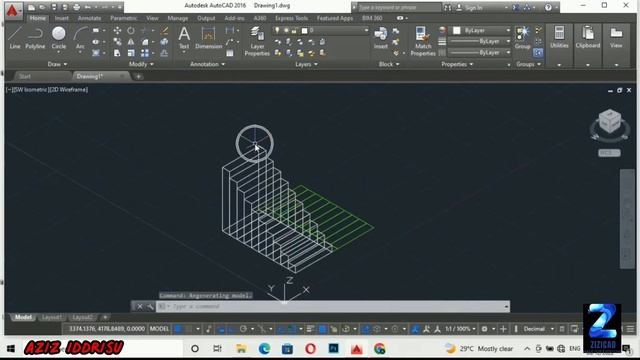Toggle transparency display on status bar
Screen dimensions: 640x360
tap(322, 329)
